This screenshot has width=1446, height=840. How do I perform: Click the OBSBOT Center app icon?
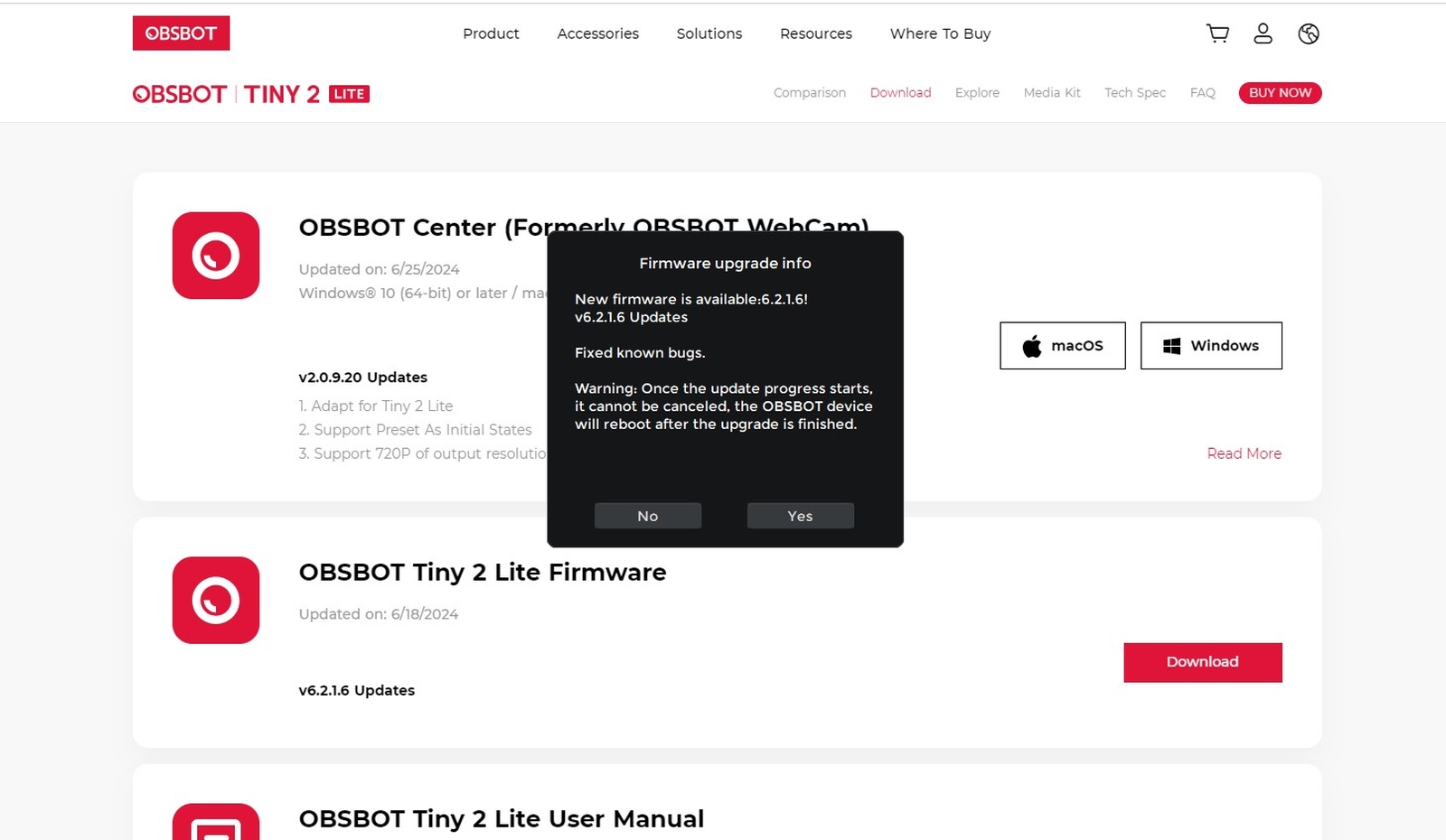pyautogui.click(x=216, y=256)
